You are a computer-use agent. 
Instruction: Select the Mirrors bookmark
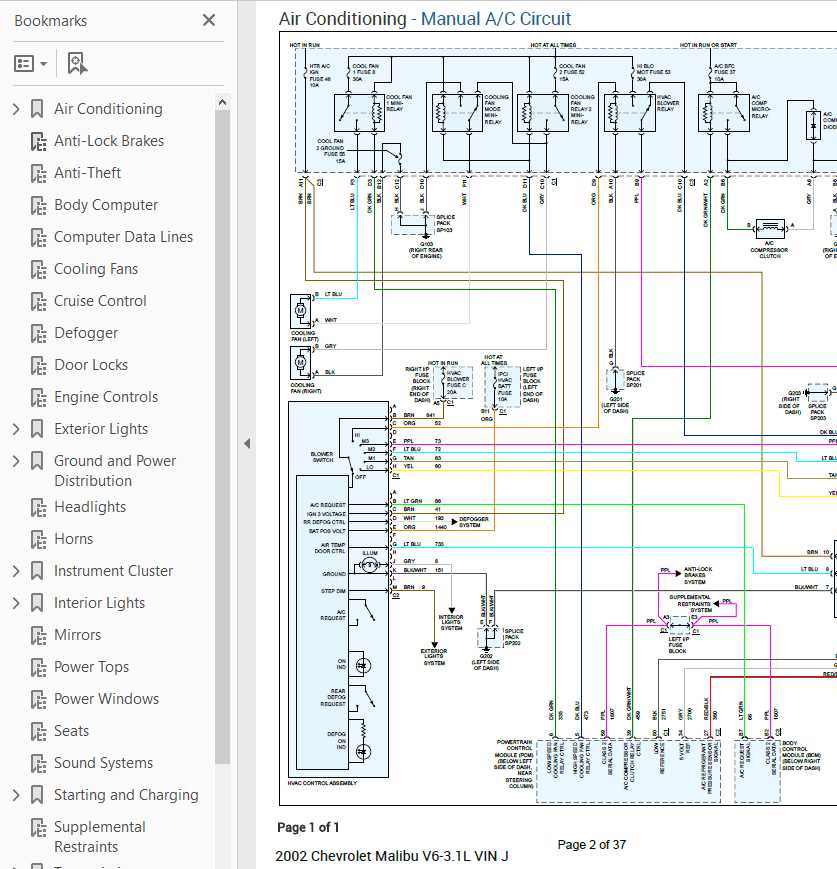pos(78,635)
